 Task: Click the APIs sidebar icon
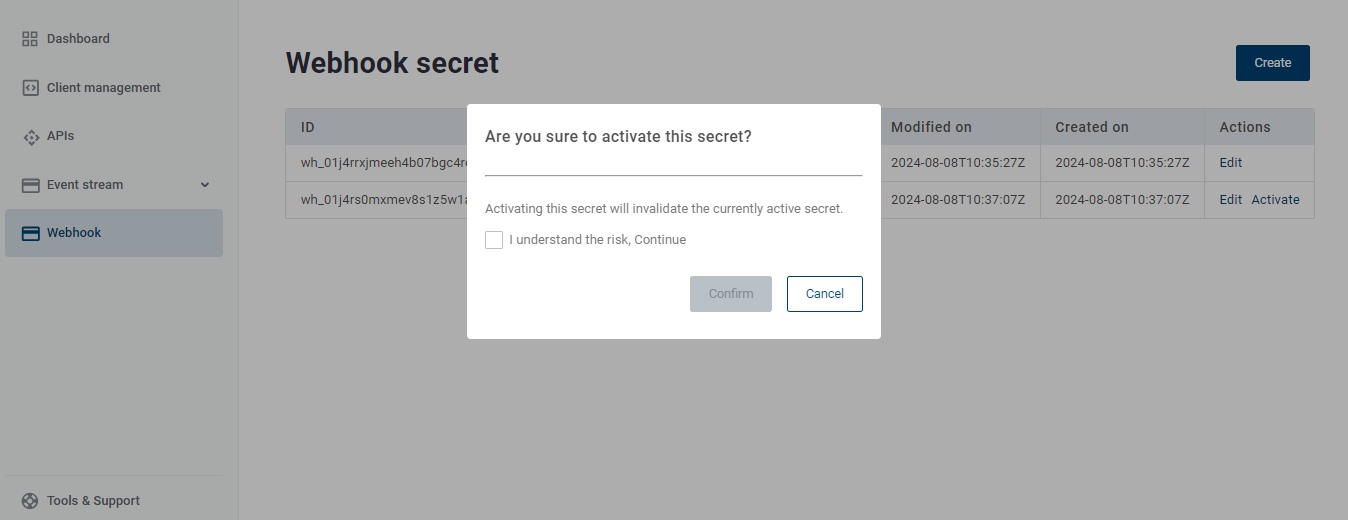(30, 136)
